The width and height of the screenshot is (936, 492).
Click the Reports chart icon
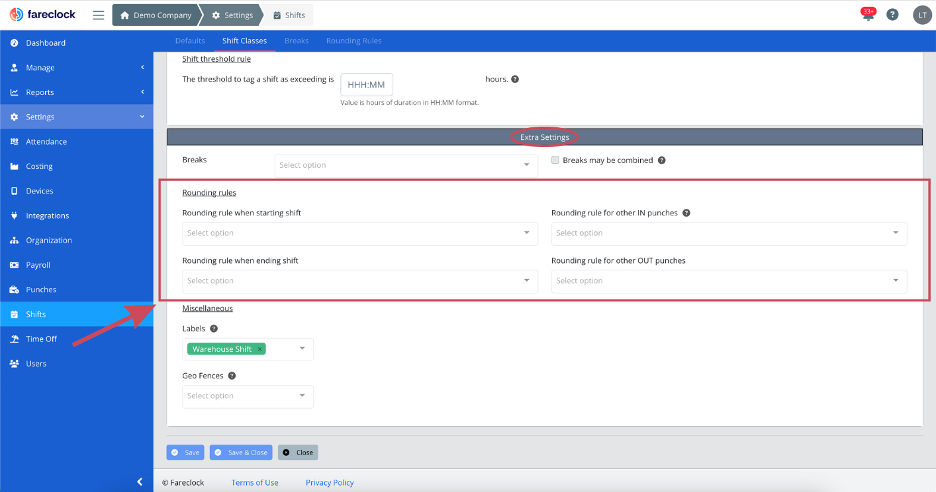(x=14, y=92)
